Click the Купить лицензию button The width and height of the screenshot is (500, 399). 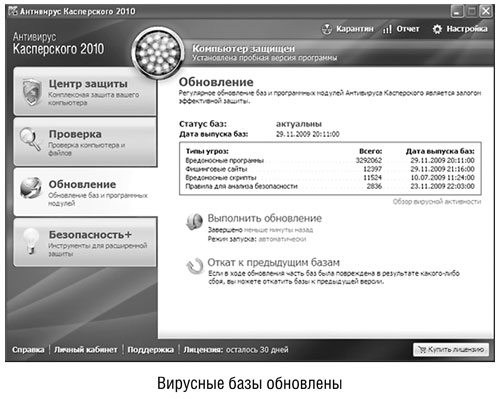[x=451, y=350]
